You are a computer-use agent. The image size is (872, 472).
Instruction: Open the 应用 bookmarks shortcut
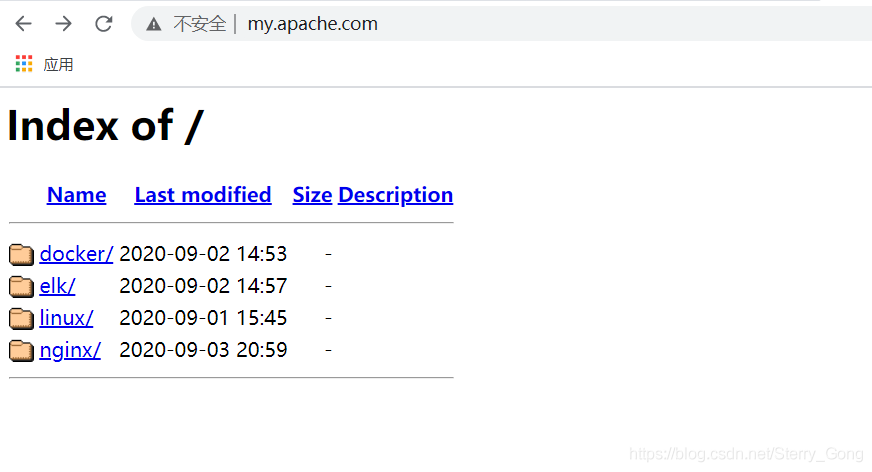pos(58,64)
